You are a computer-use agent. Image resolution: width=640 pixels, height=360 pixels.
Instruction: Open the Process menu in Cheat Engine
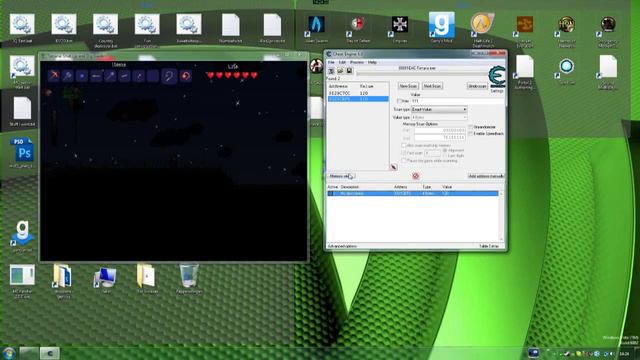click(357, 62)
